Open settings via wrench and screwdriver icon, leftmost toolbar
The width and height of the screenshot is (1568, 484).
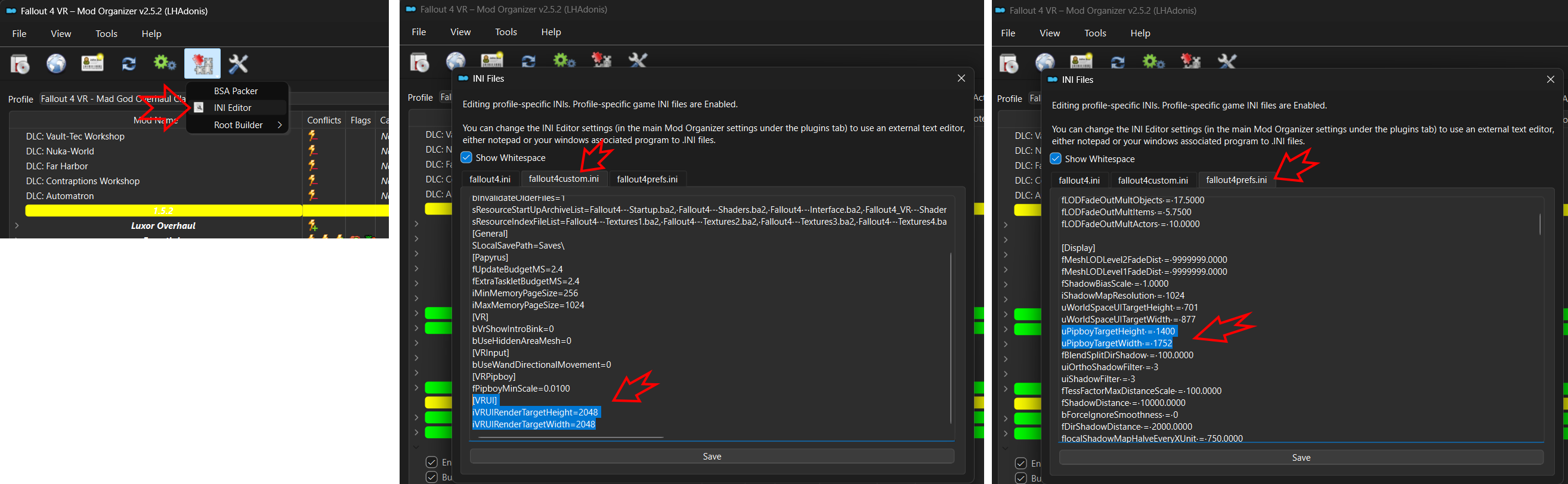[x=238, y=64]
